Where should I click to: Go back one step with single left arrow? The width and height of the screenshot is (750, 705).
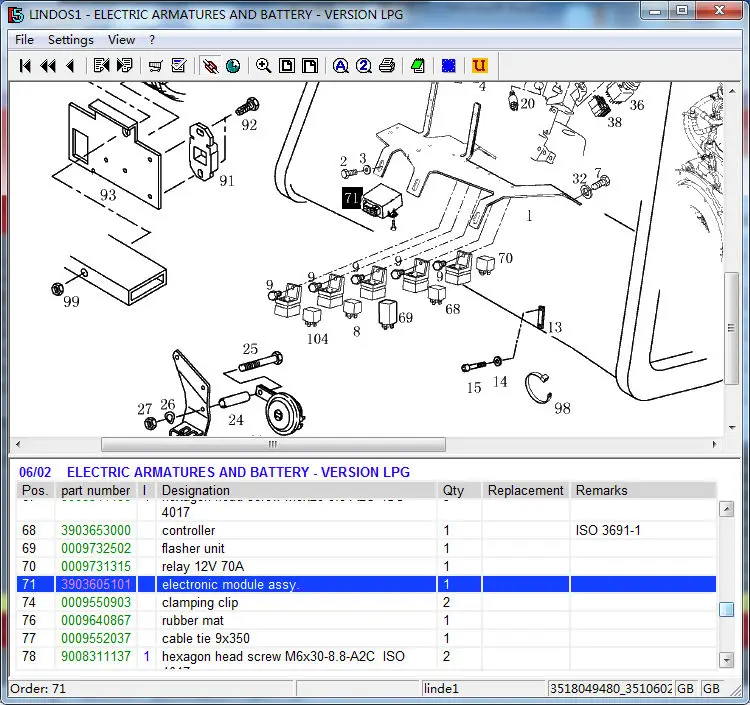[x=70, y=66]
